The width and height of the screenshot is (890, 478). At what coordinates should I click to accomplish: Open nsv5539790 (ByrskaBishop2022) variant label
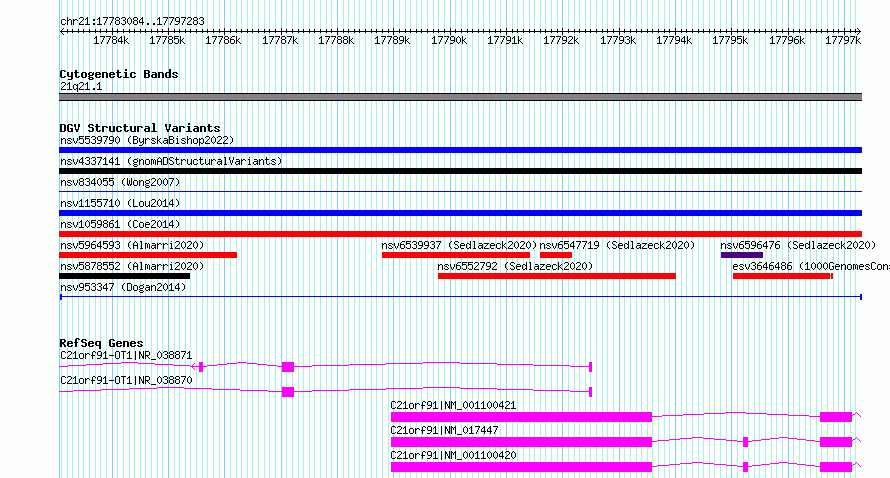tap(147, 140)
